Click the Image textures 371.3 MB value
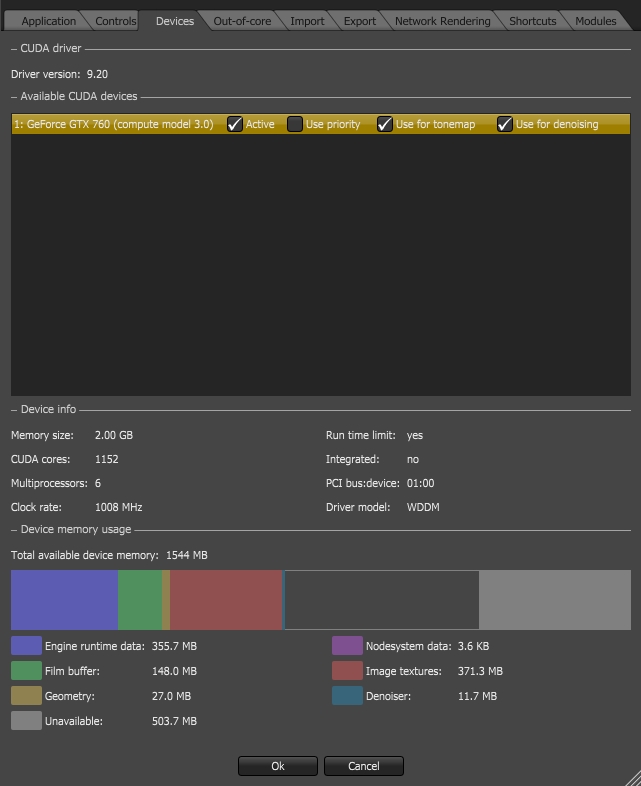This screenshot has width=641, height=786. [480, 671]
